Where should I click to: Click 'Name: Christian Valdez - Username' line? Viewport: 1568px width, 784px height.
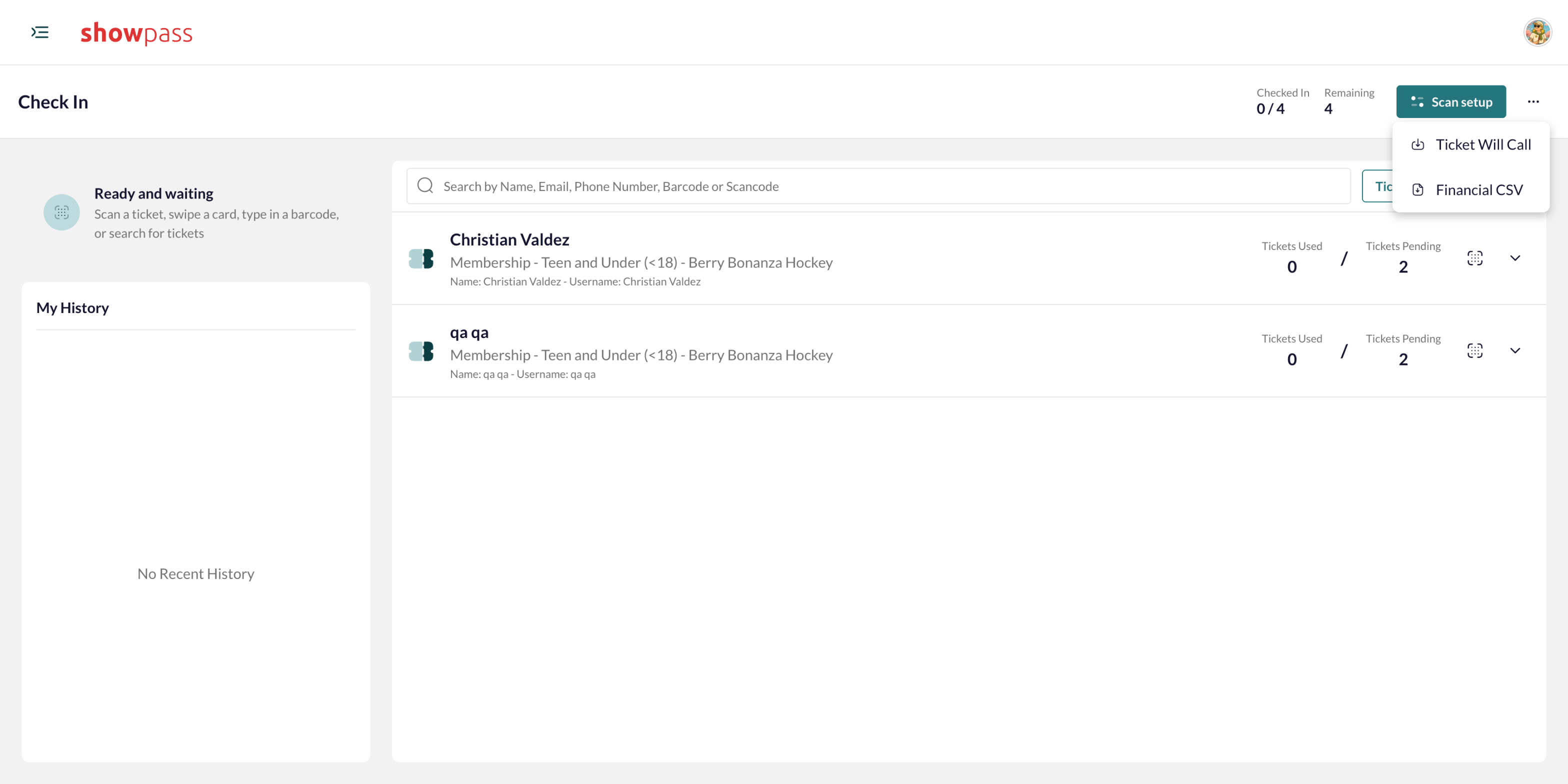pos(575,282)
